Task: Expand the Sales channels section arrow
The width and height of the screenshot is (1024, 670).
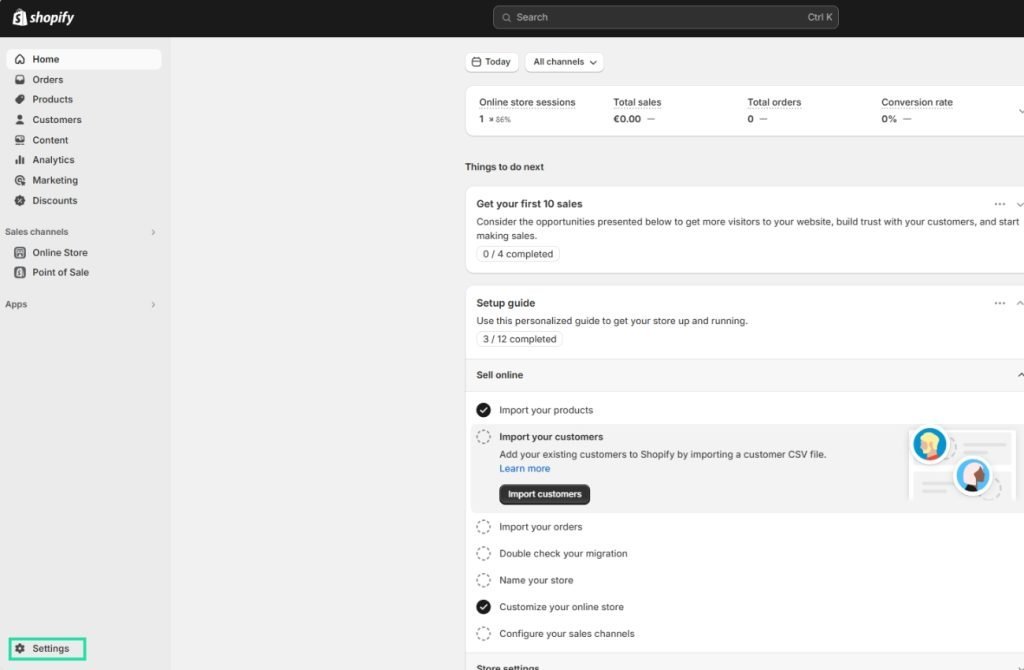Action: (x=153, y=232)
